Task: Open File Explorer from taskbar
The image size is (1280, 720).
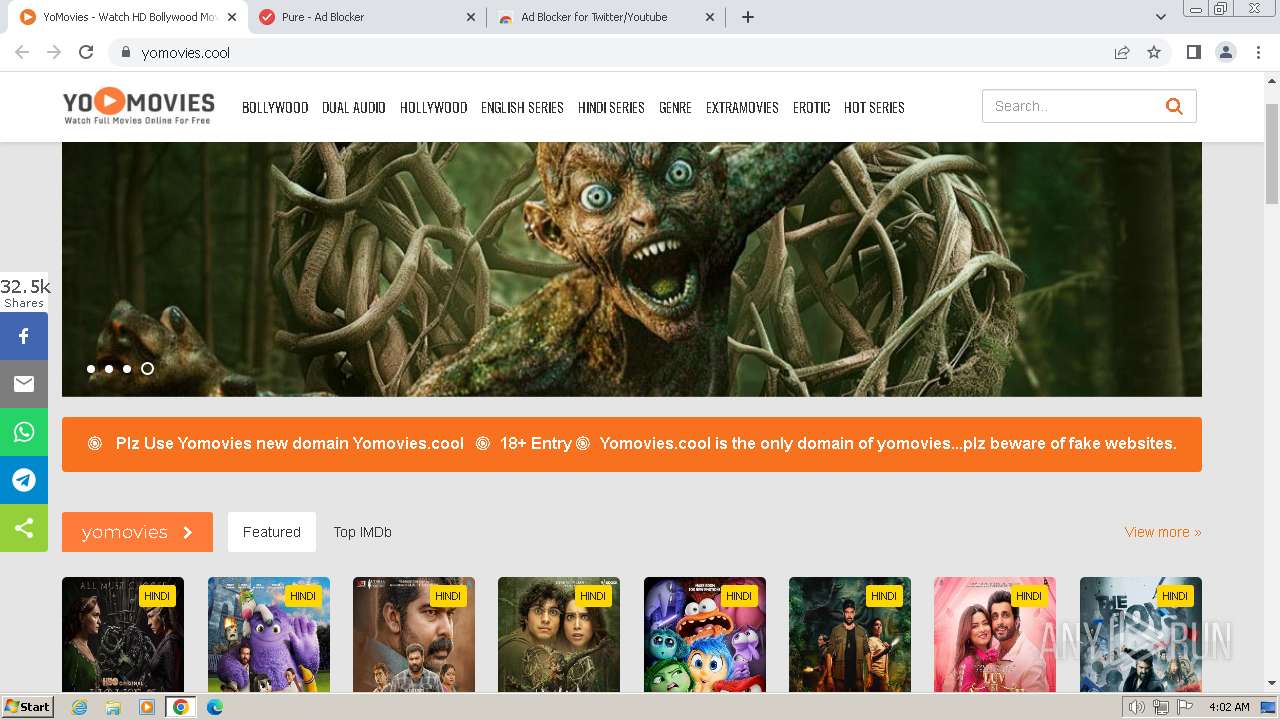Action: tap(113, 707)
